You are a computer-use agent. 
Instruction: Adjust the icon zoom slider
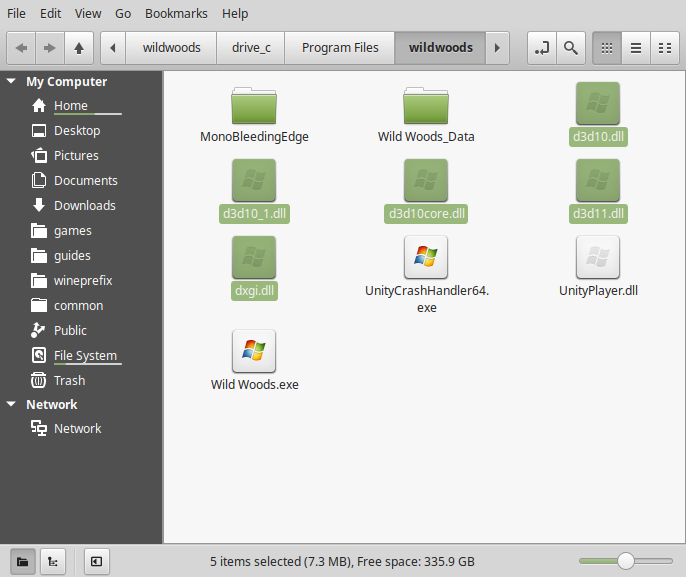click(x=626, y=561)
